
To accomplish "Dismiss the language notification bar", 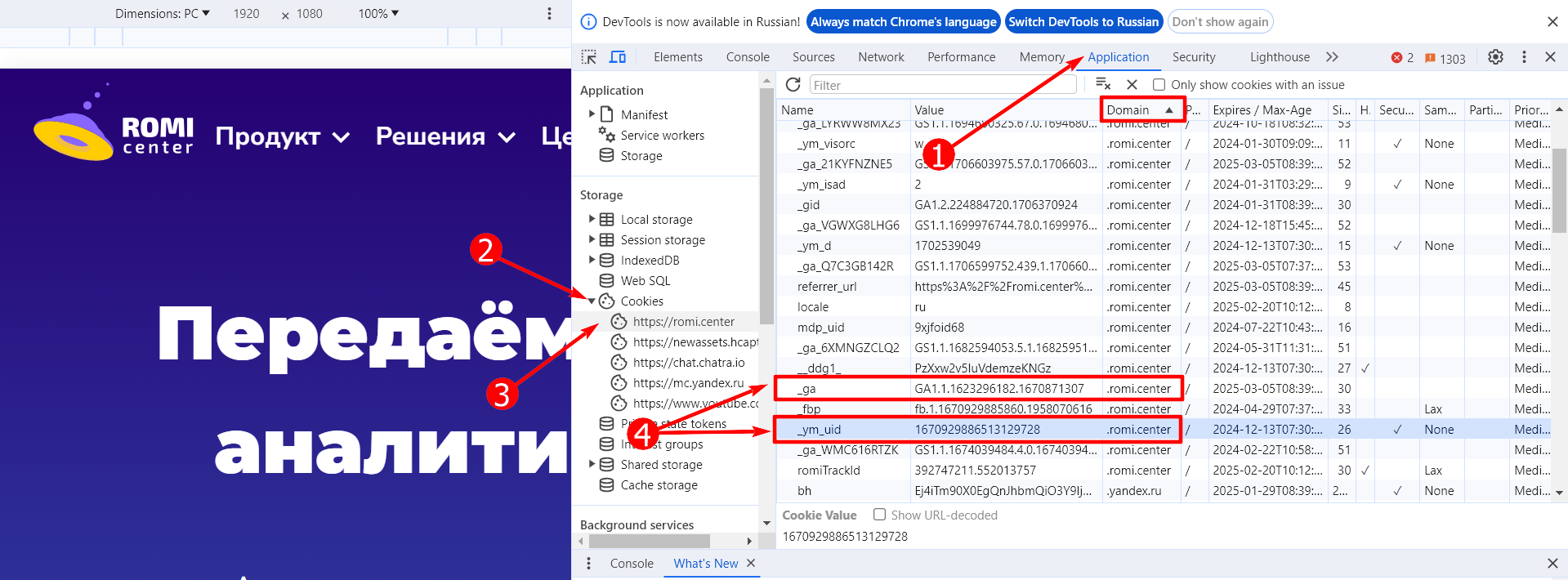I will (x=1552, y=22).
